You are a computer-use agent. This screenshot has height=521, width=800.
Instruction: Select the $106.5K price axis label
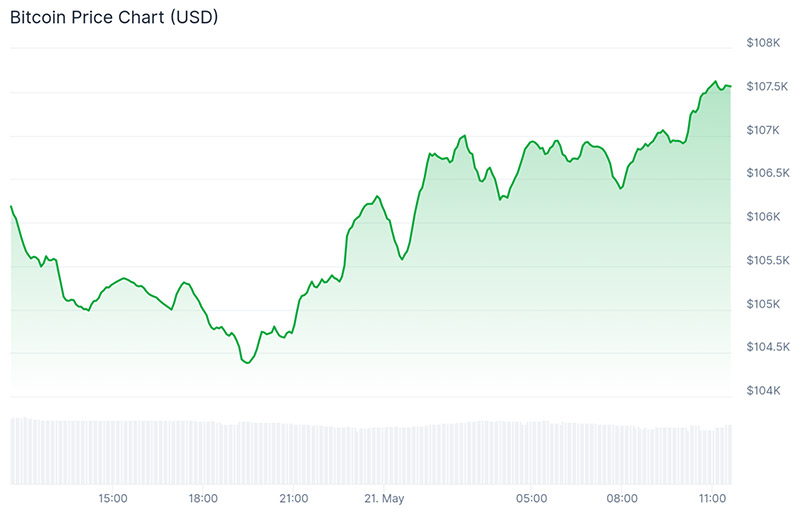pyautogui.click(x=768, y=173)
